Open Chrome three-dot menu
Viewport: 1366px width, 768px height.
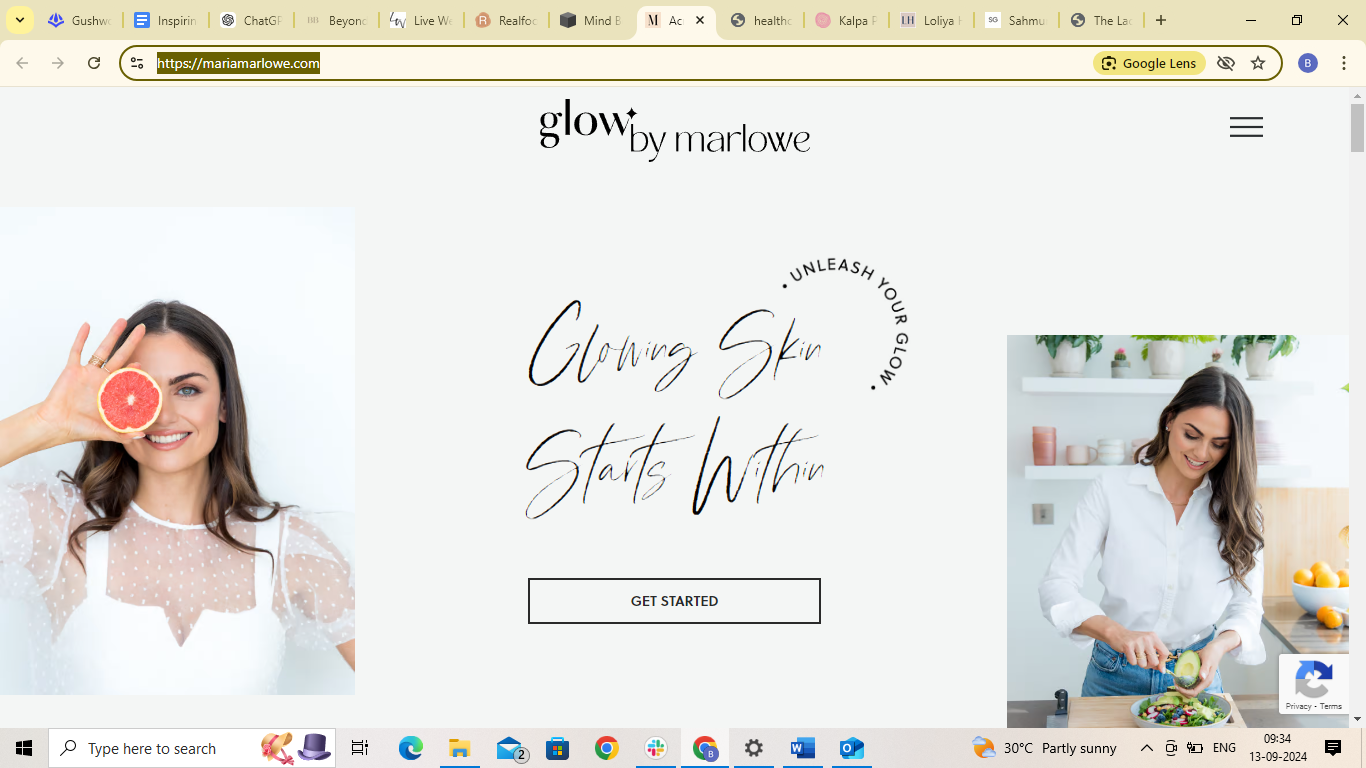tap(1344, 63)
